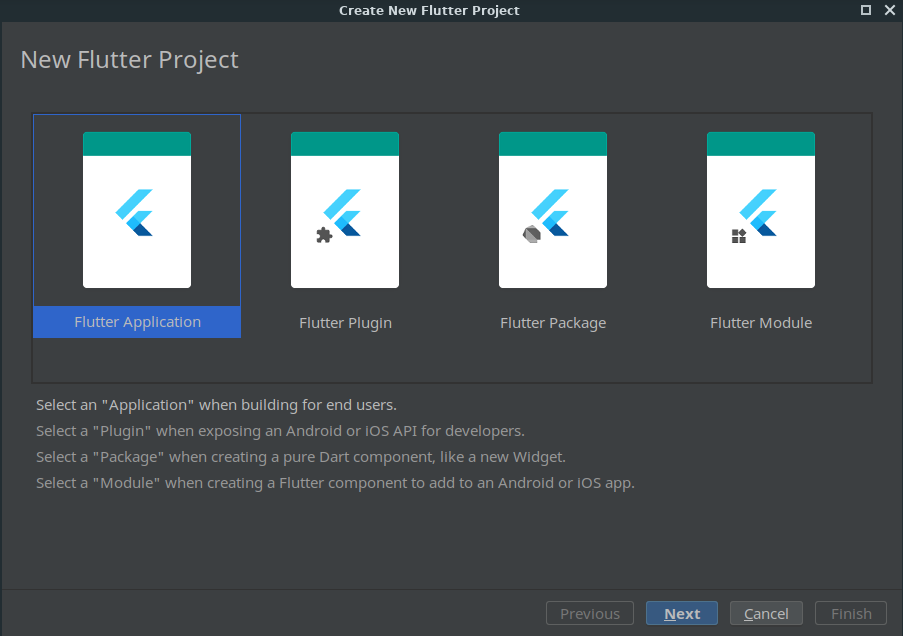This screenshot has height=636, width=903.
Task: Click the Module description line of text
Action: [x=335, y=483]
